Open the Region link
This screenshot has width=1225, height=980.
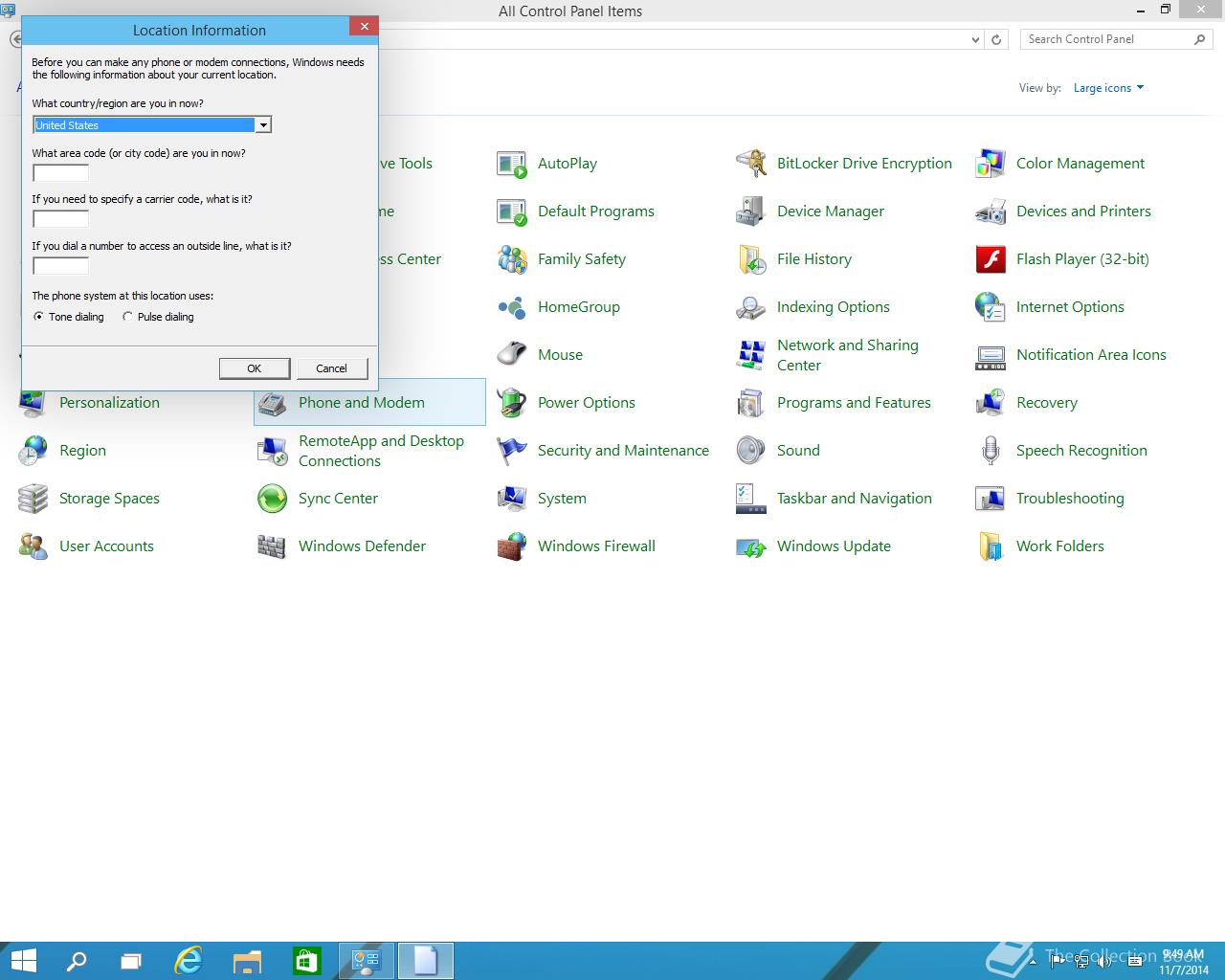(82, 451)
